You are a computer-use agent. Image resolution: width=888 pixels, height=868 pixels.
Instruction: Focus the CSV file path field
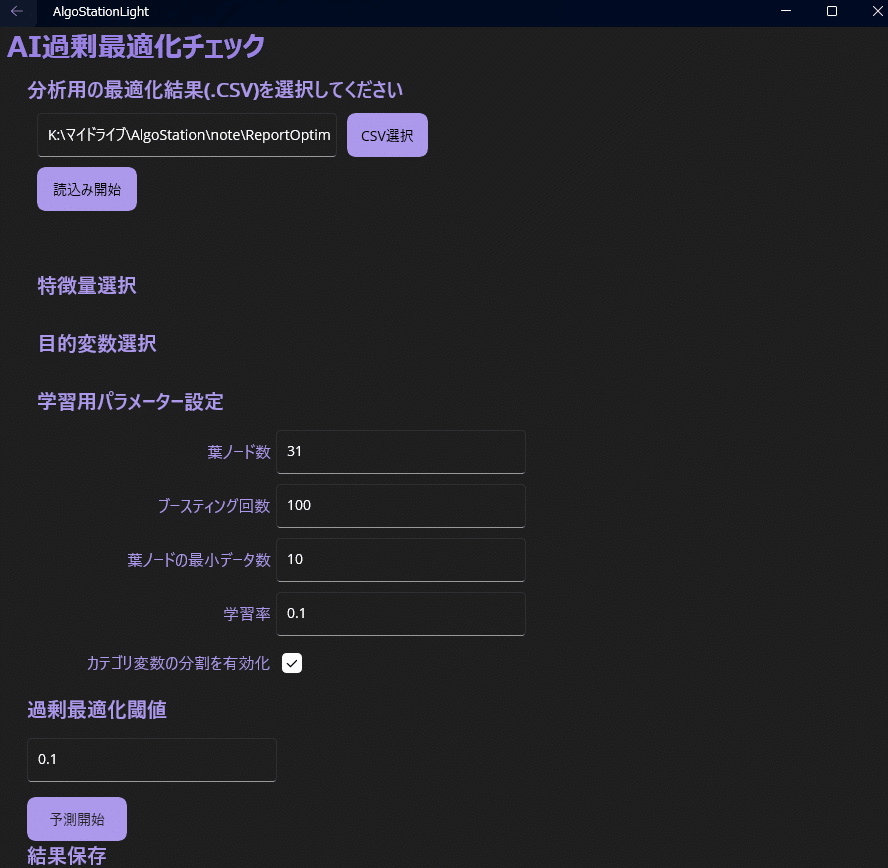[187, 135]
